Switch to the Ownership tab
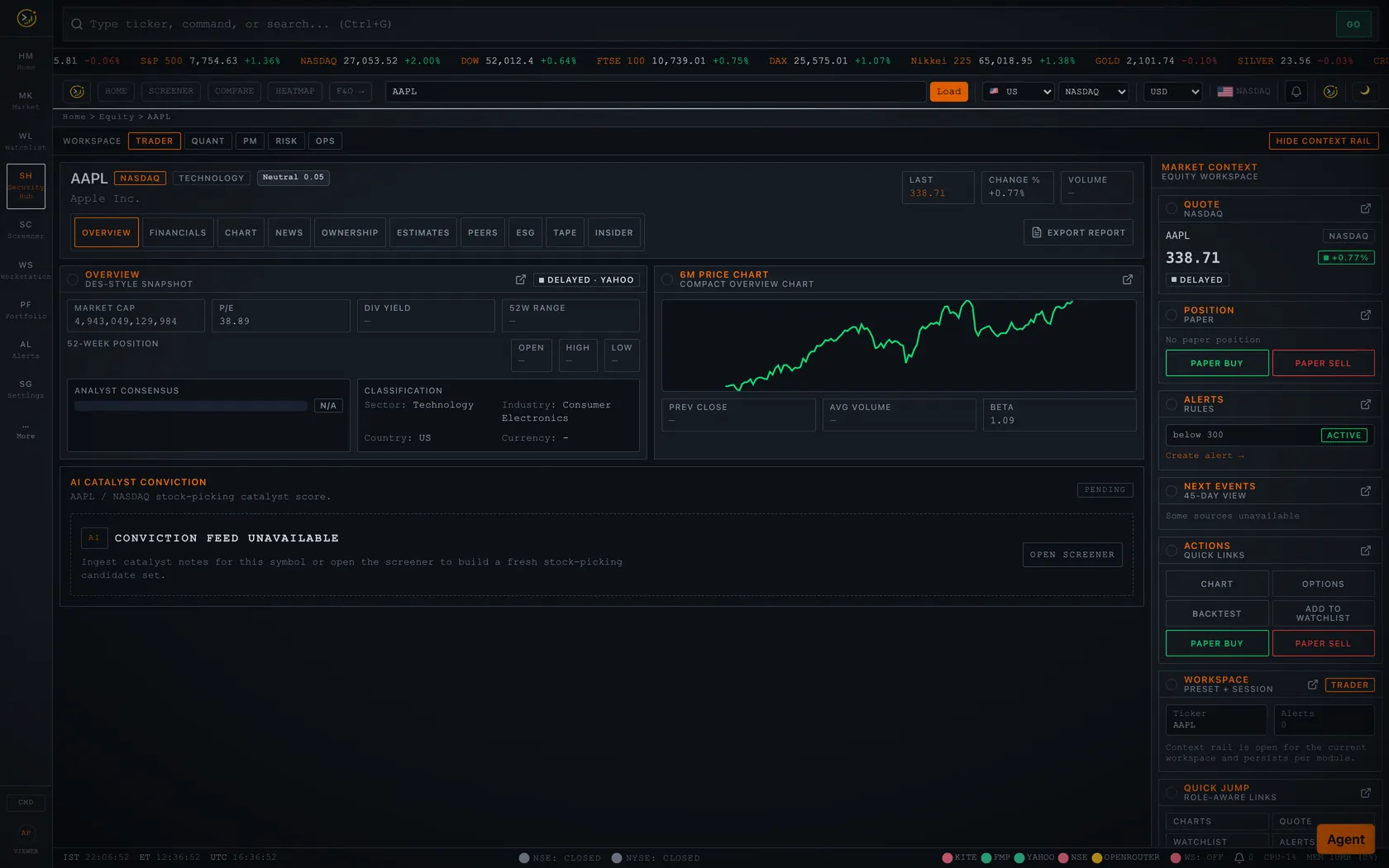Image resolution: width=1389 pixels, height=868 pixels. tap(350, 233)
